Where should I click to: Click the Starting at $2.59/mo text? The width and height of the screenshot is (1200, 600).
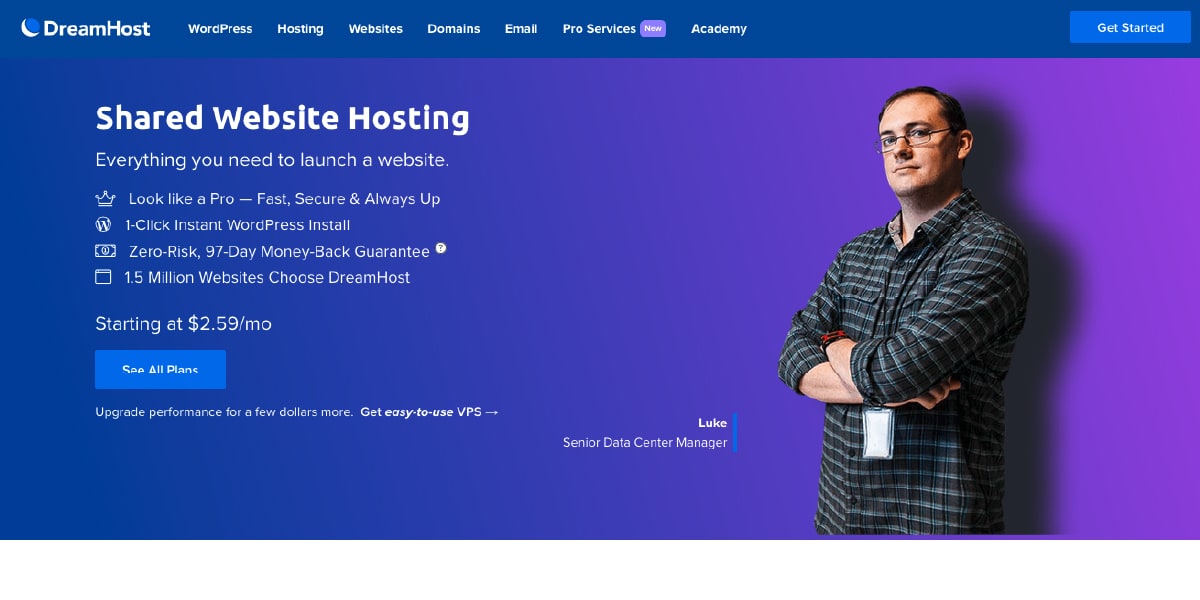183,323
